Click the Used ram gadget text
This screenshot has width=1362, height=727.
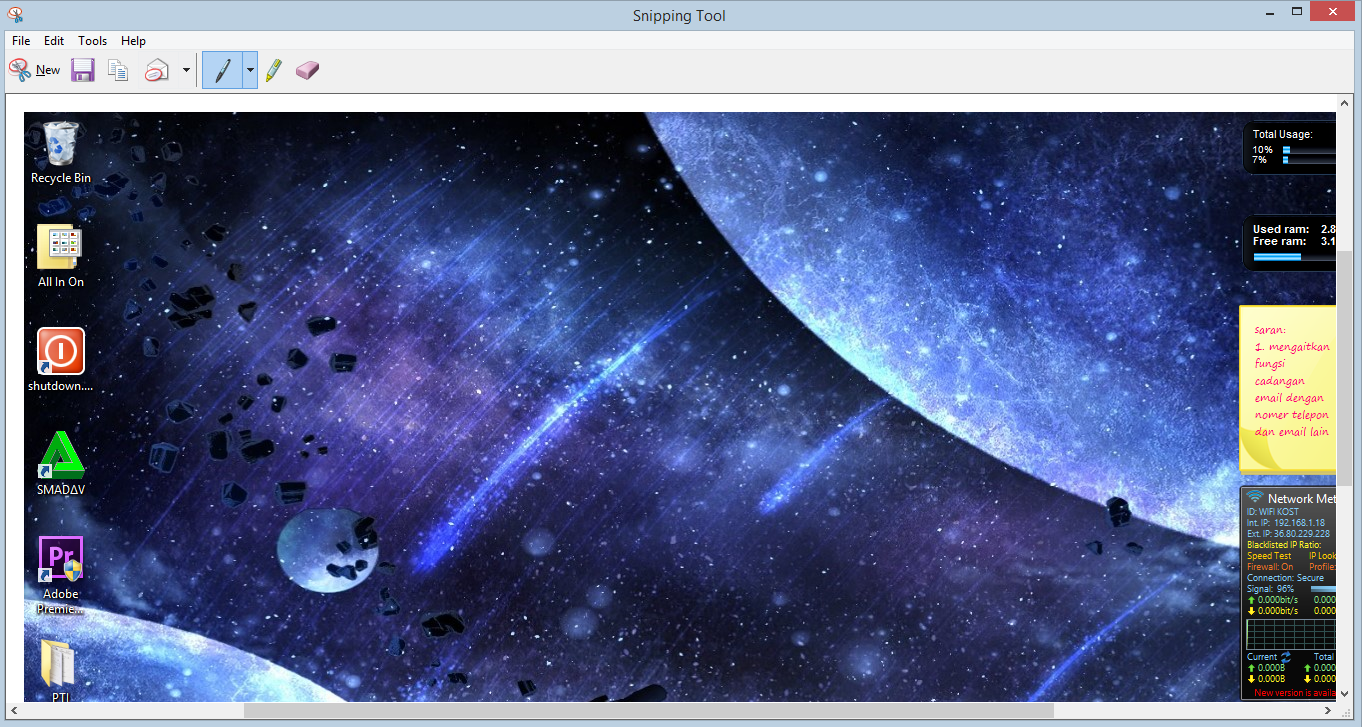1281,229
